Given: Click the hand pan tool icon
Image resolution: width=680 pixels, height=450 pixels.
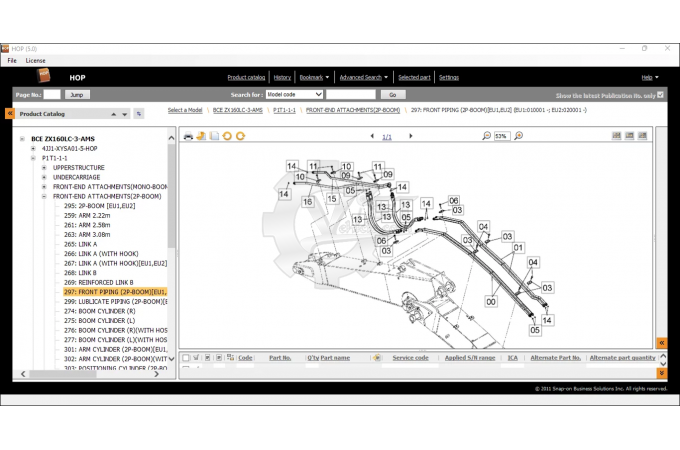Looking at the screenshot, I should tap(201, 136).
